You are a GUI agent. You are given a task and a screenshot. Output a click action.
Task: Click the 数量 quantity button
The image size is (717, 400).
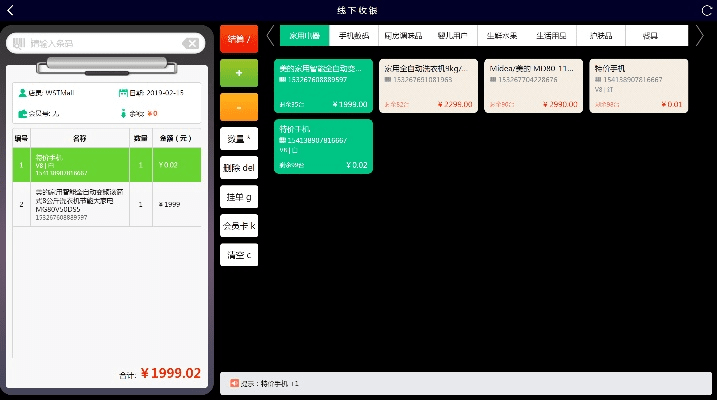(239, 139)
